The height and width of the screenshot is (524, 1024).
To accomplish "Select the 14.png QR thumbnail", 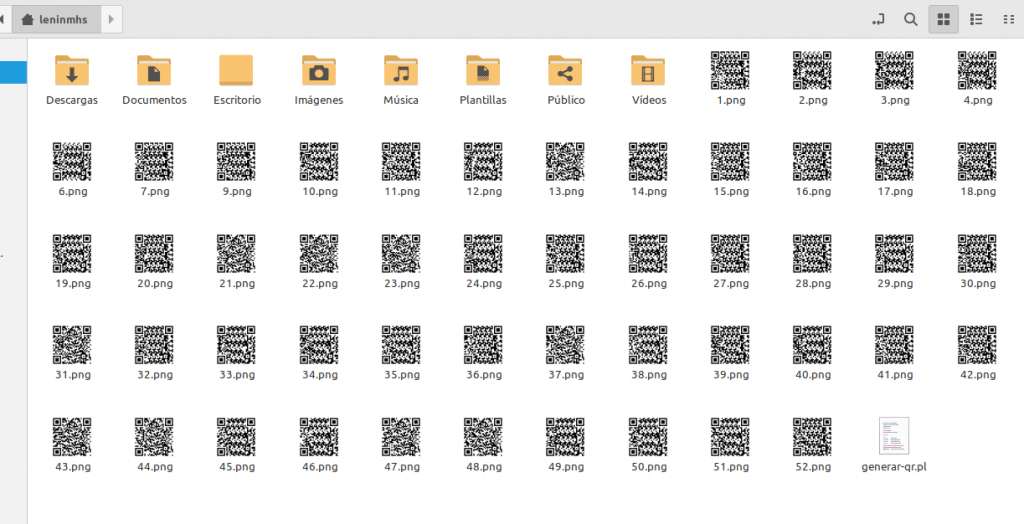I will click(x=648, y=162).
